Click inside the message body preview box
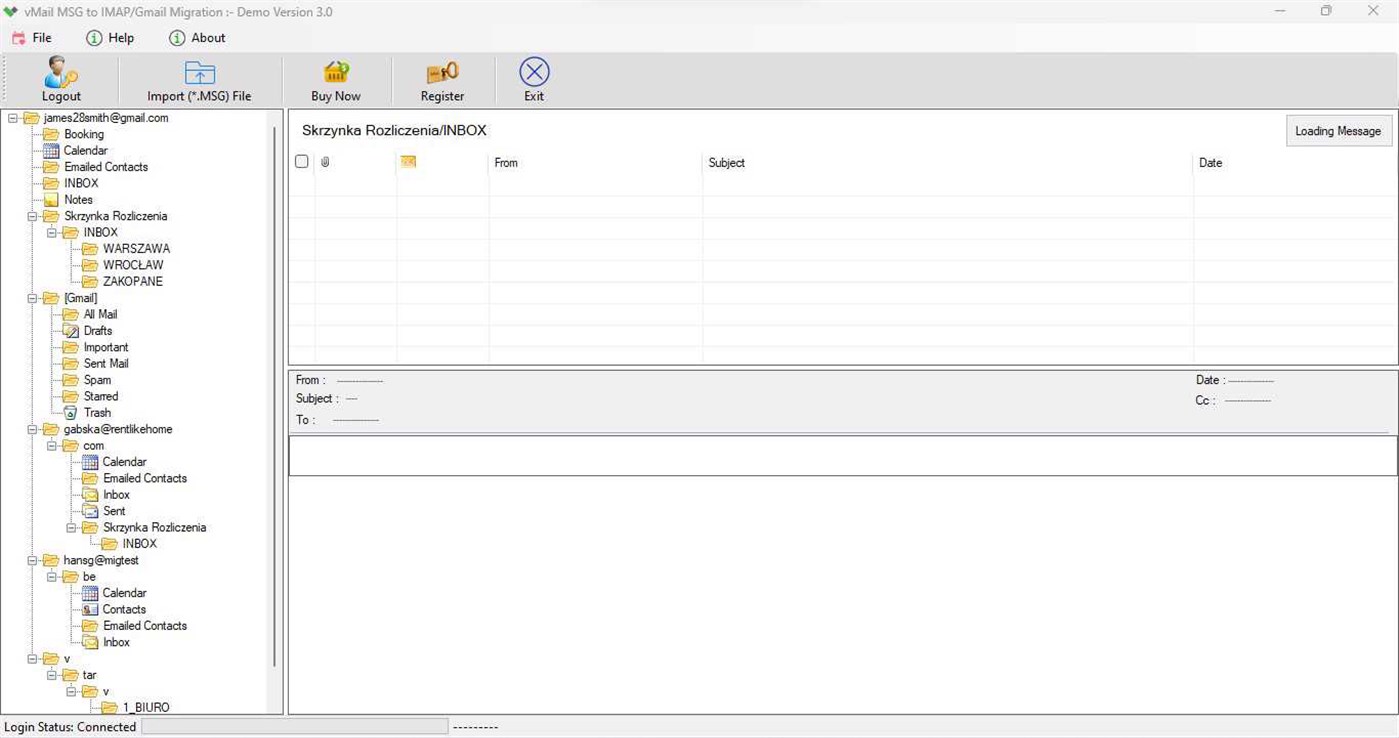 coord(842,456)
